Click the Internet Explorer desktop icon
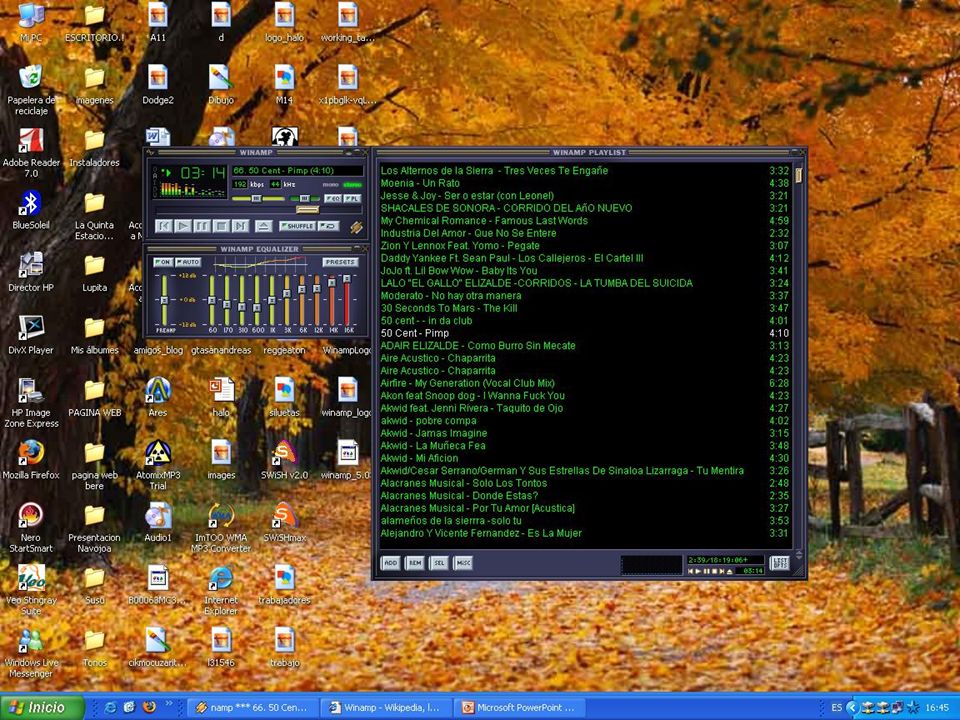Screen dimensions: 960x720 (221, 590)
